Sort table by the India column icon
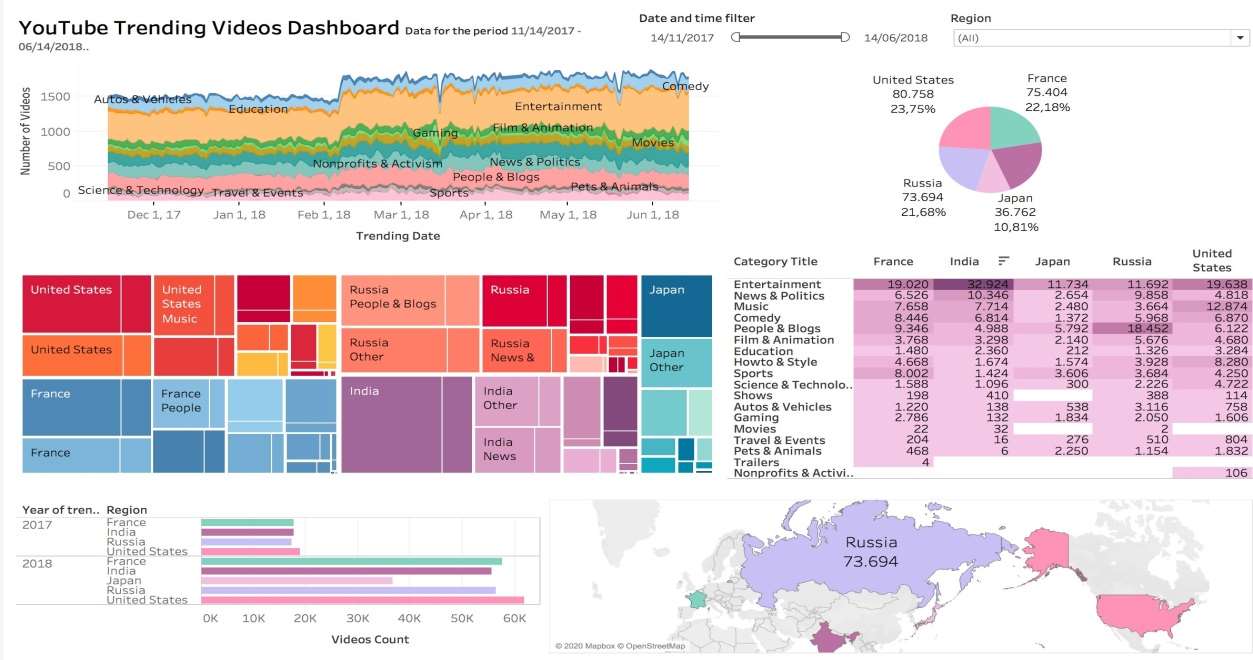This screenshot has height=660, width=1253. [x=1003, y=261]
